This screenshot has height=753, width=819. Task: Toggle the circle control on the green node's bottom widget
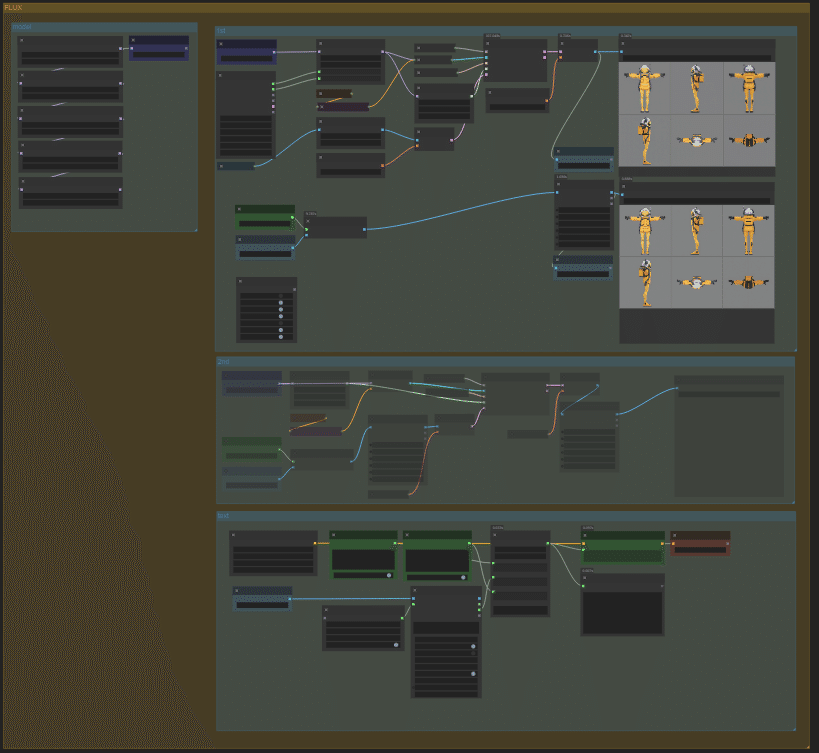[x=389, y=575]
